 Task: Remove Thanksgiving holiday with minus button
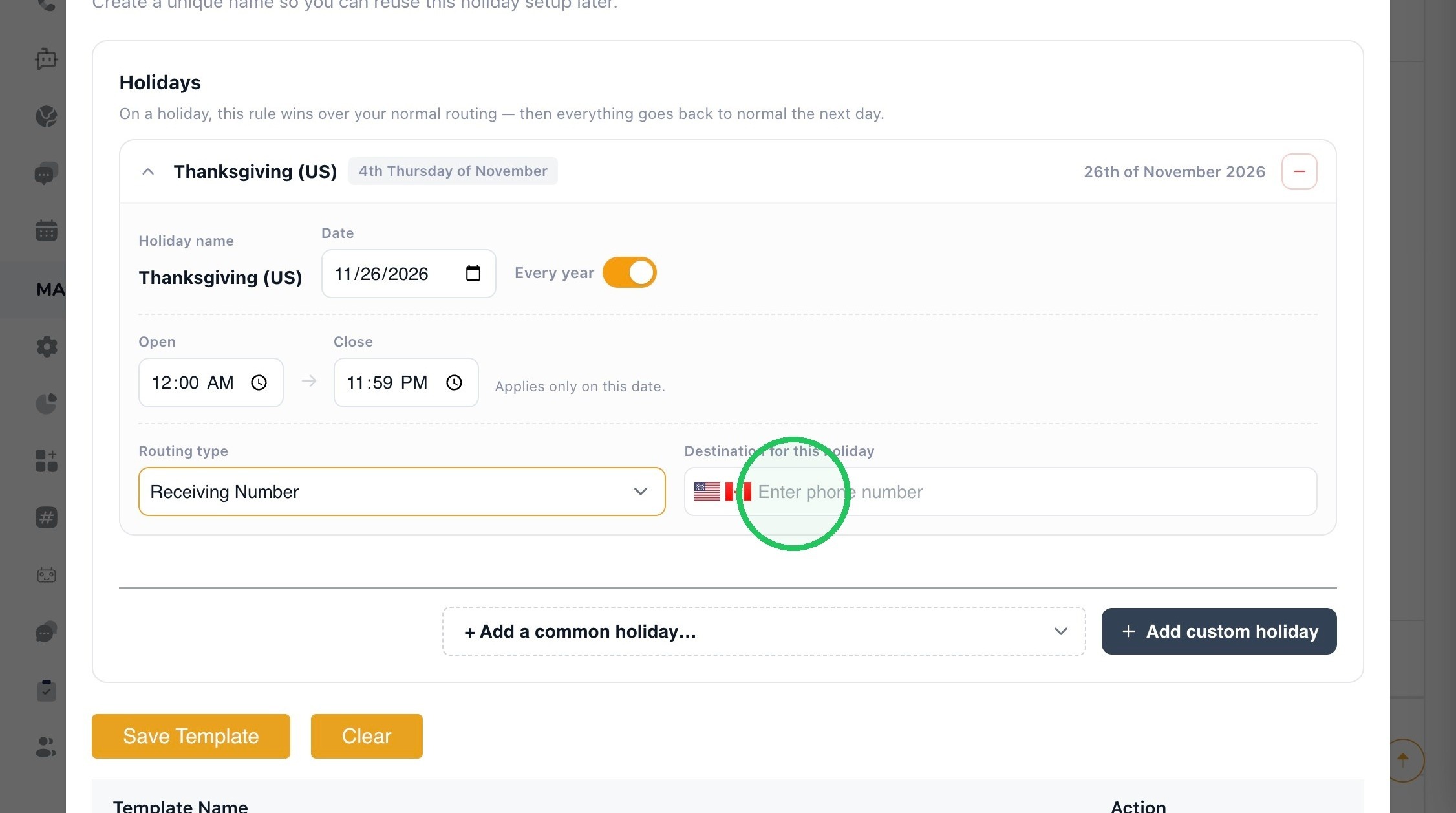(1299, 171)
